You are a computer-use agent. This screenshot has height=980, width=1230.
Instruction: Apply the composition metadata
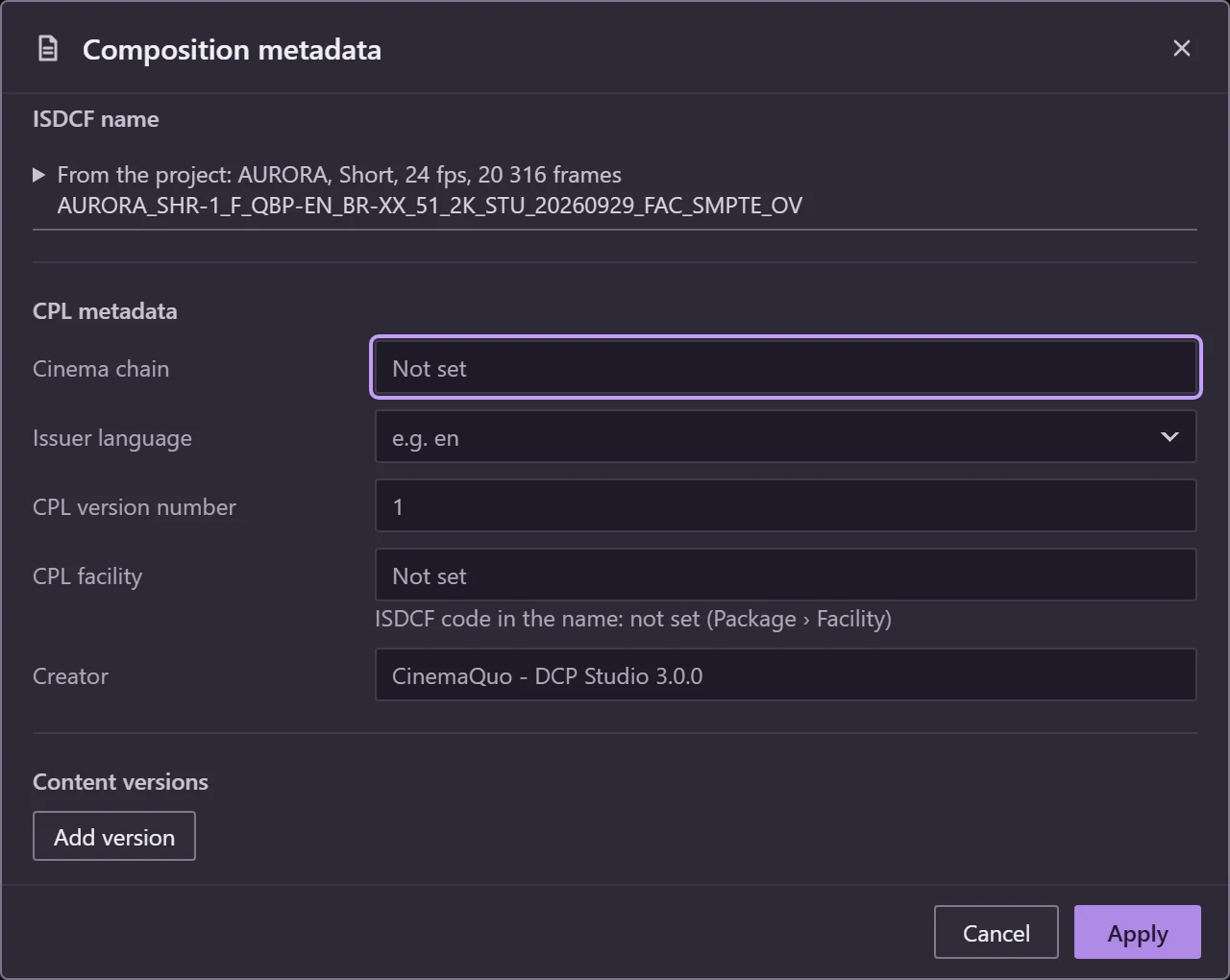[x=1138, y=932]
